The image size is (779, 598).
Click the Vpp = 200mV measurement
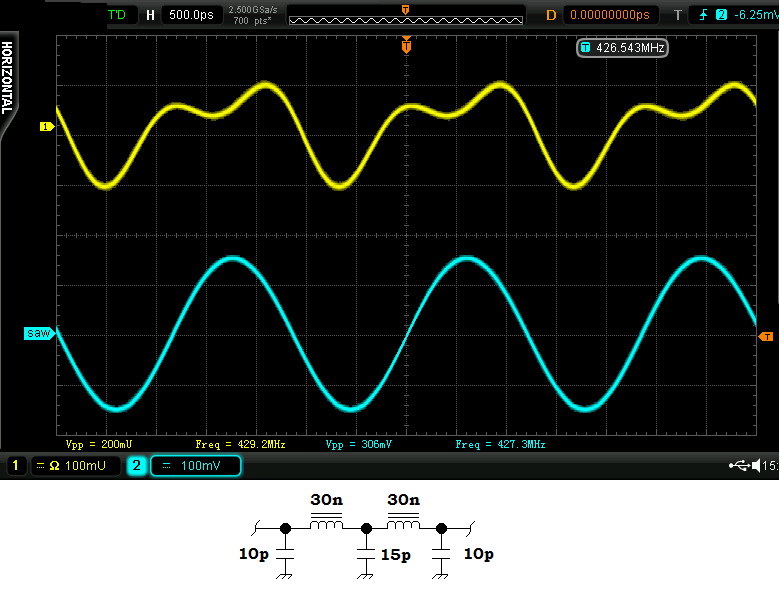(x=99, y=444)
